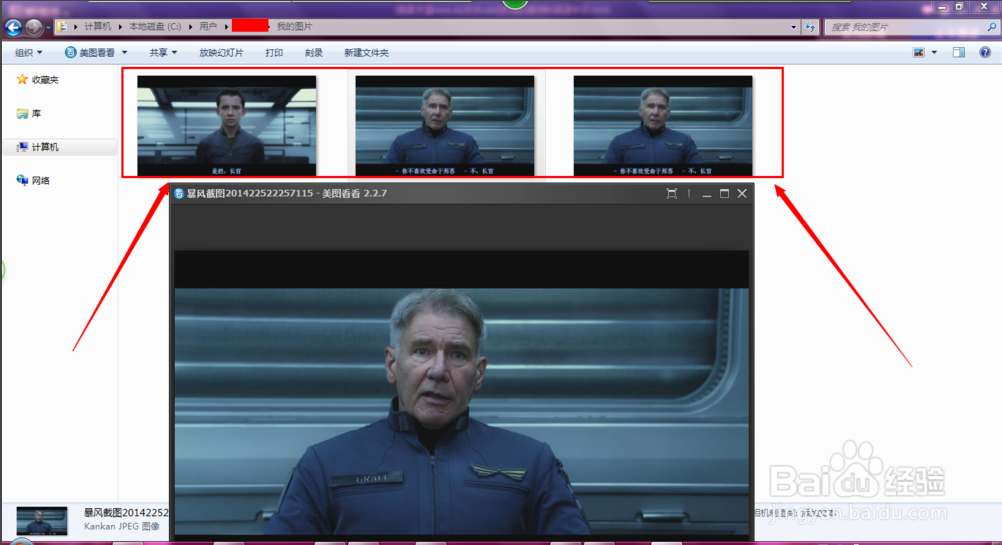Image resolution: width=1002 pixels, height=545 pixels.
Task: Click the 美图看看 app icon in viewer title
Action: pyautogui.click(x=179, y=194)
